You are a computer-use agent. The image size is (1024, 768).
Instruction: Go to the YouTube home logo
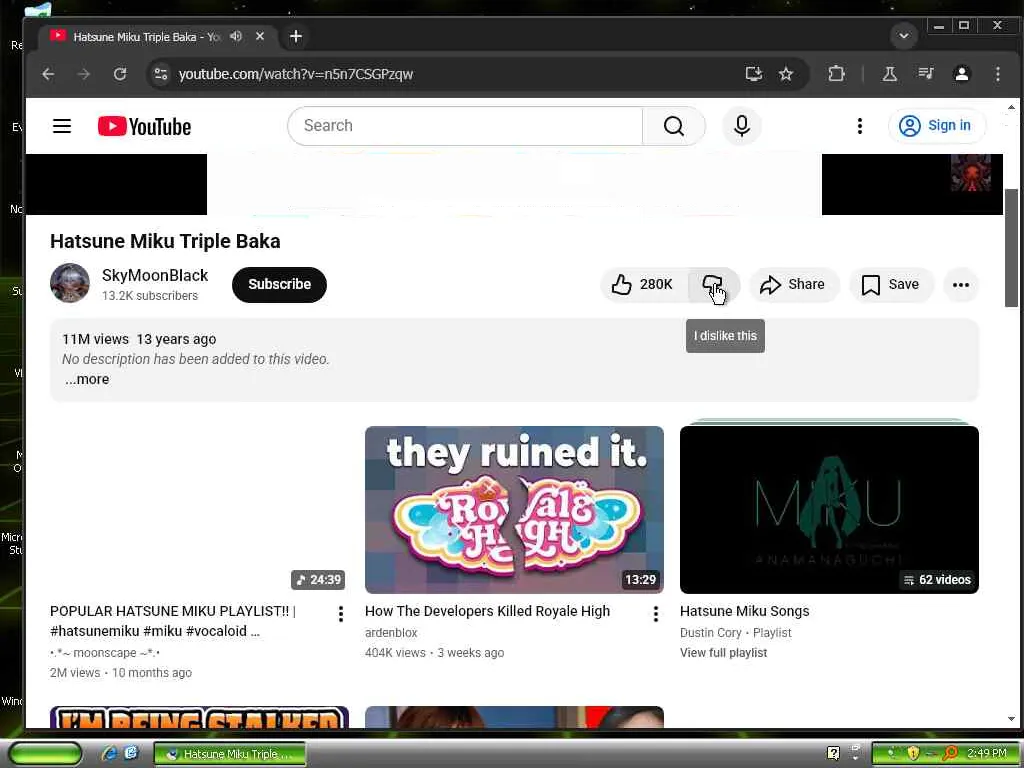[144, 126]
